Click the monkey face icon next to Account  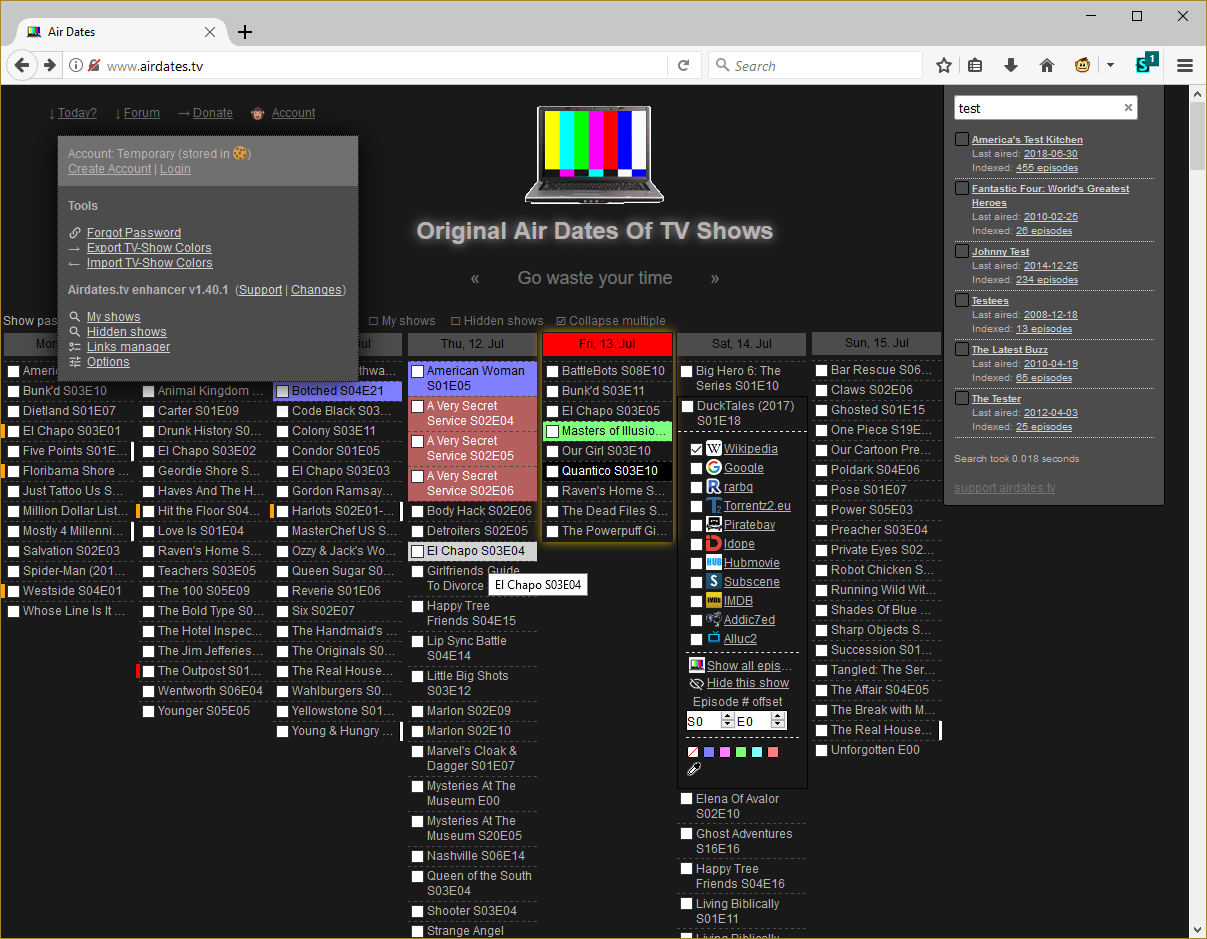pyautogui.click(x=258, y=114)
